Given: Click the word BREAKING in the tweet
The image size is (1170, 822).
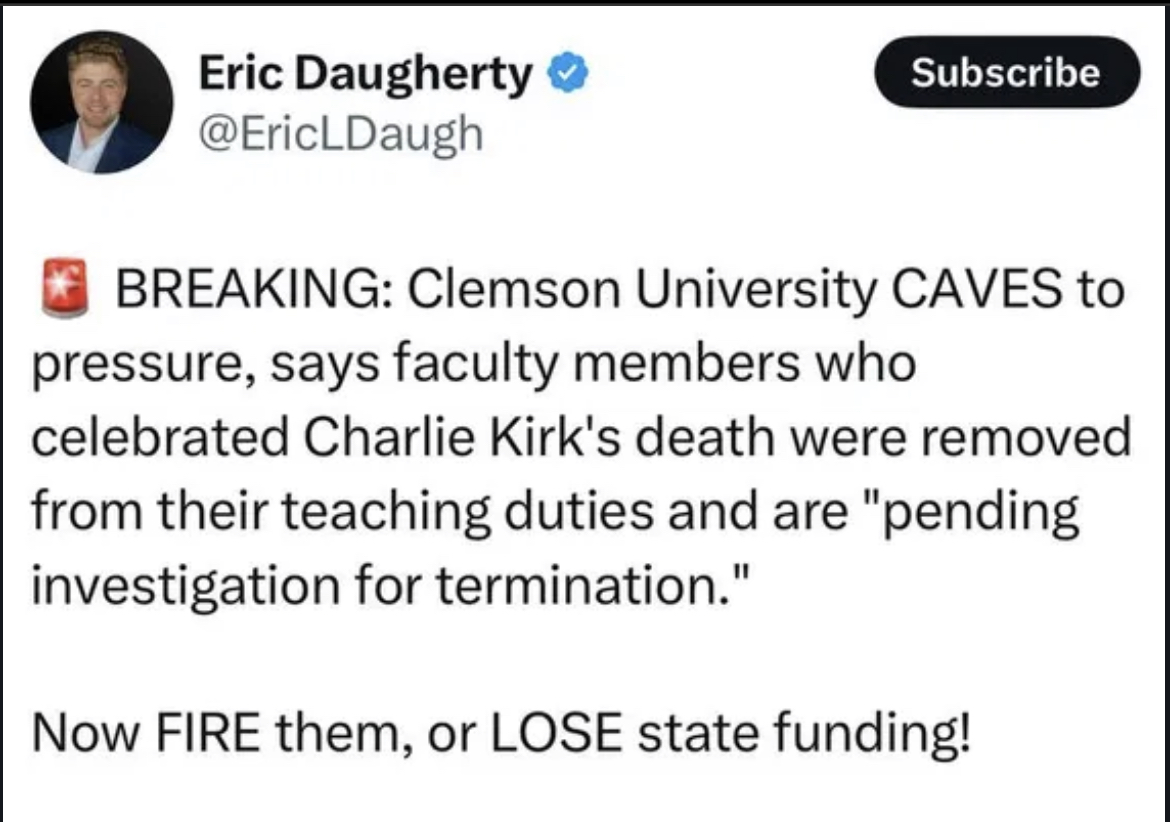Looking at the screenshot, I should 247,292.
